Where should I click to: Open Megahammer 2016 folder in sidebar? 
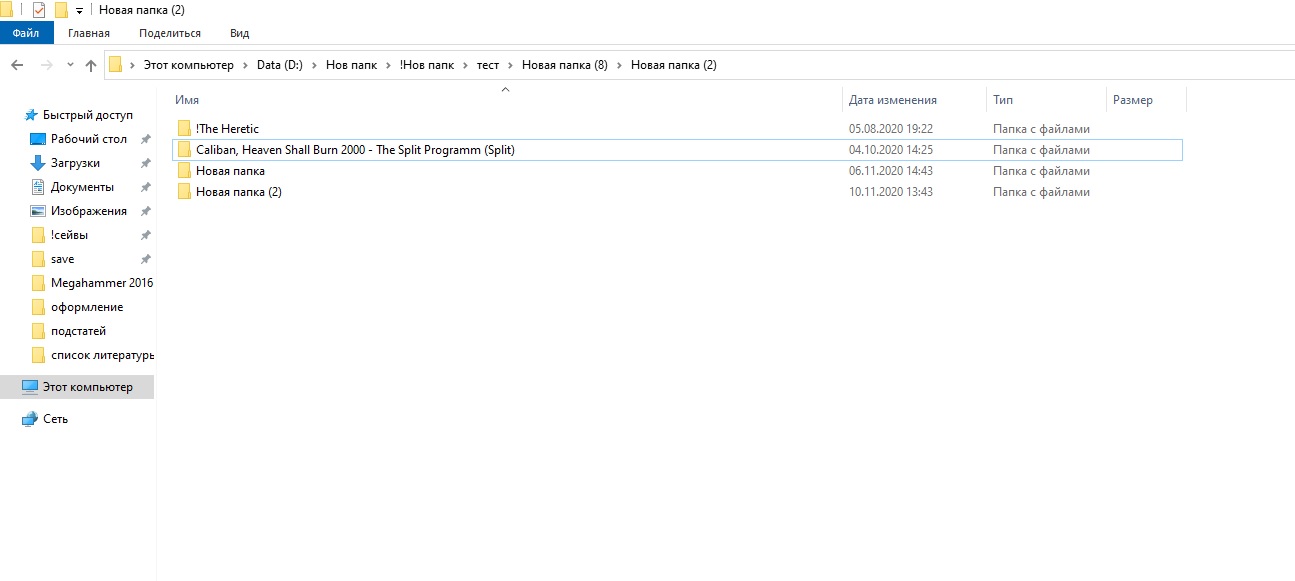click(102, 283)
